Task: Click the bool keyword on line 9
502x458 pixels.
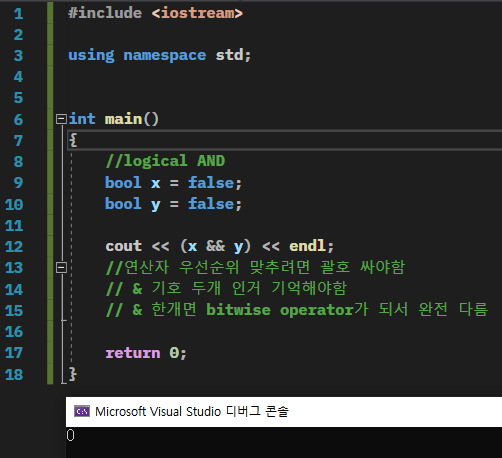Action: click(x=123, y=183)
